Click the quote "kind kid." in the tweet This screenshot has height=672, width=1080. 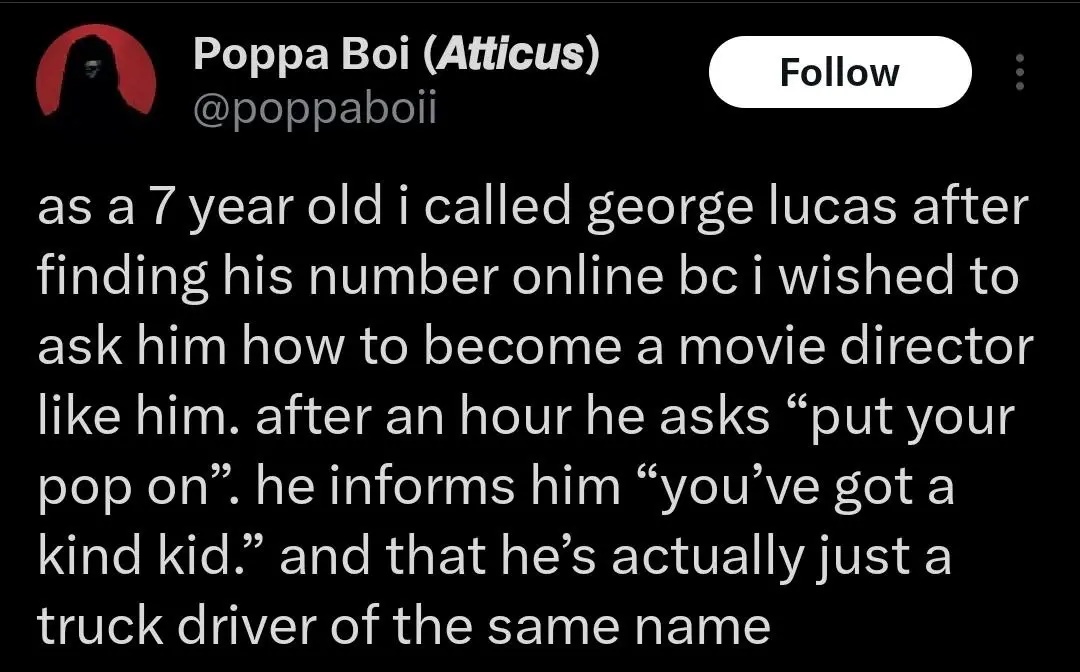(x=152, y=556)
